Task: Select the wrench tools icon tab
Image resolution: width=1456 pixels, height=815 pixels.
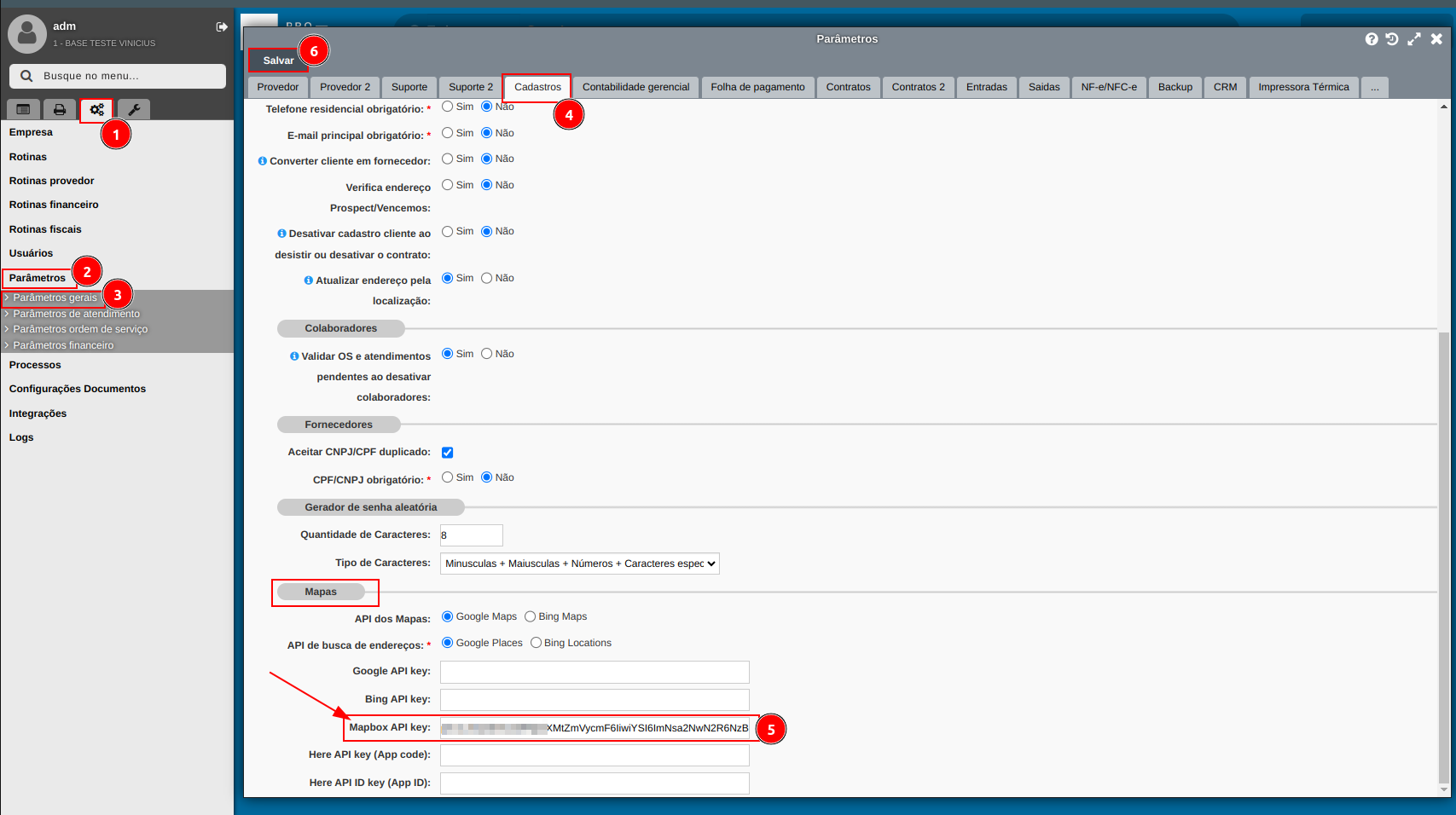Action: pyautogui.click(x=134, y=109)
